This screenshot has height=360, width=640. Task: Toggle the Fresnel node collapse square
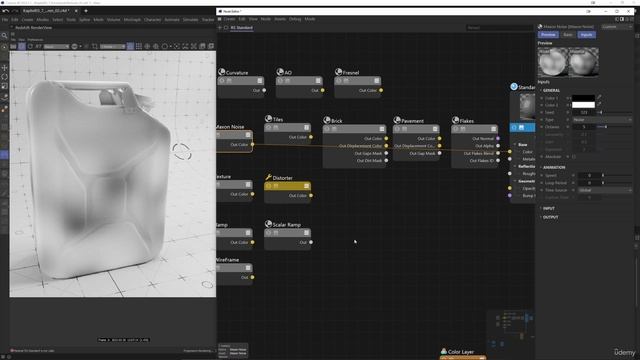[x=376, y=81]
